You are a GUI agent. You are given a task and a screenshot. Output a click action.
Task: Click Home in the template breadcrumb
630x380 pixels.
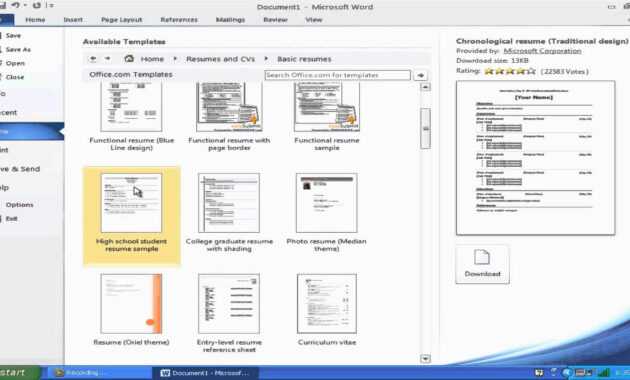click(152, 59)
